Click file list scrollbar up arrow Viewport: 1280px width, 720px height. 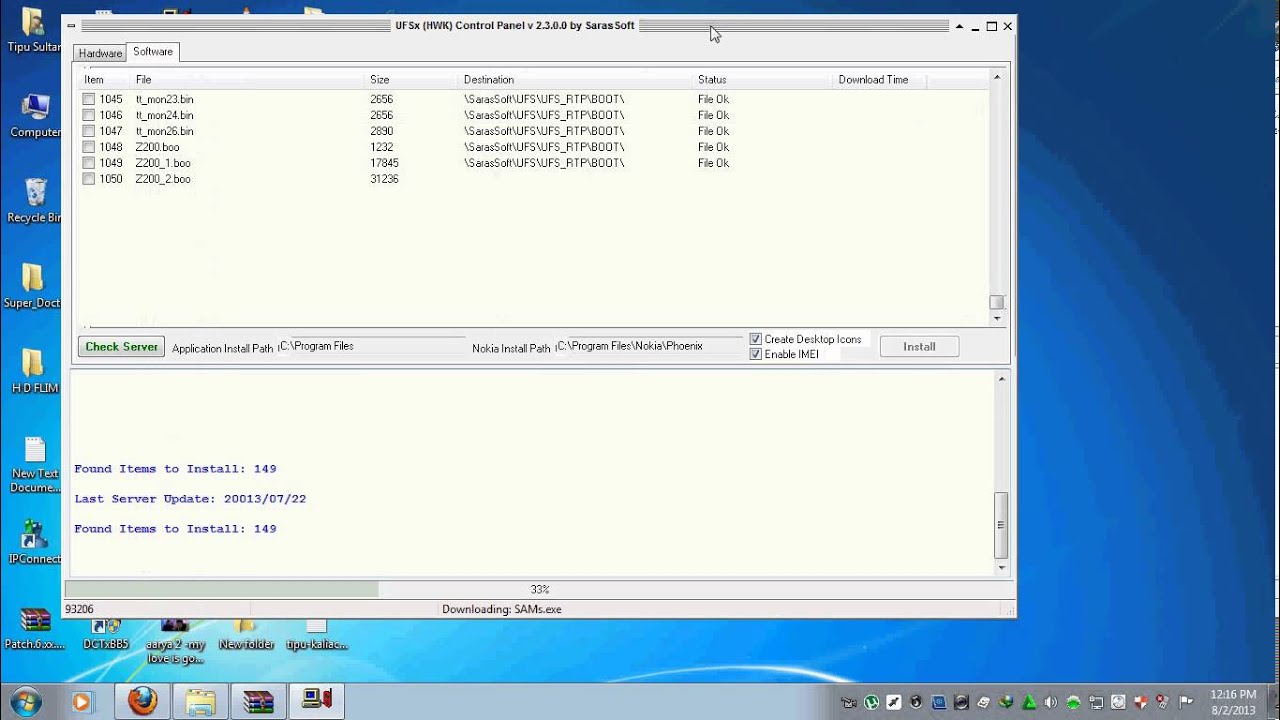coord(997,77)
